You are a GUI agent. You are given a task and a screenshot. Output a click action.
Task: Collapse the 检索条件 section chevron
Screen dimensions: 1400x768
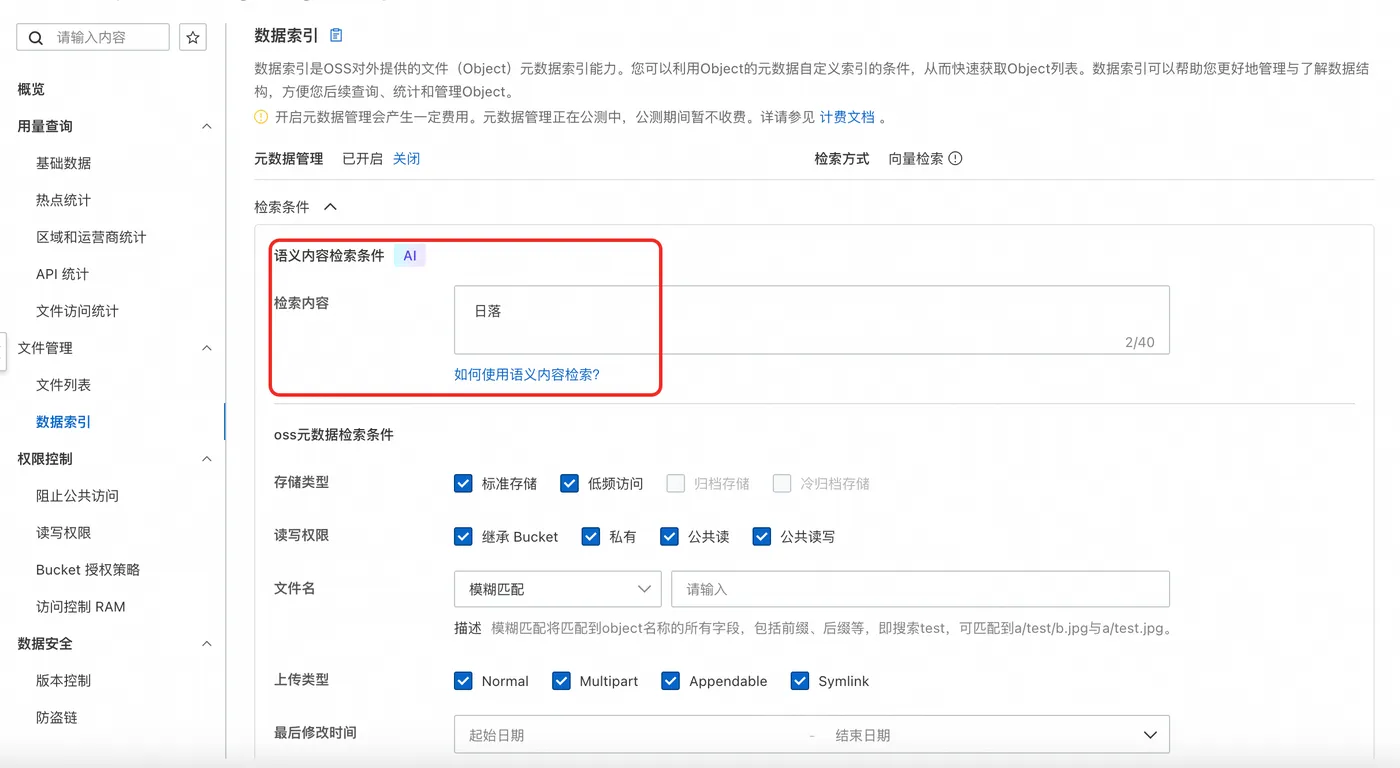[330, 207]
